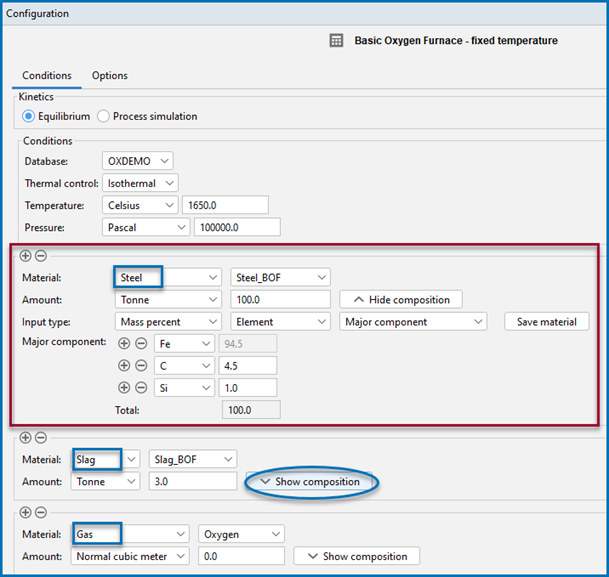609x577 pixels.
Task: Open the C element dropdown
Action: [184, 365]
